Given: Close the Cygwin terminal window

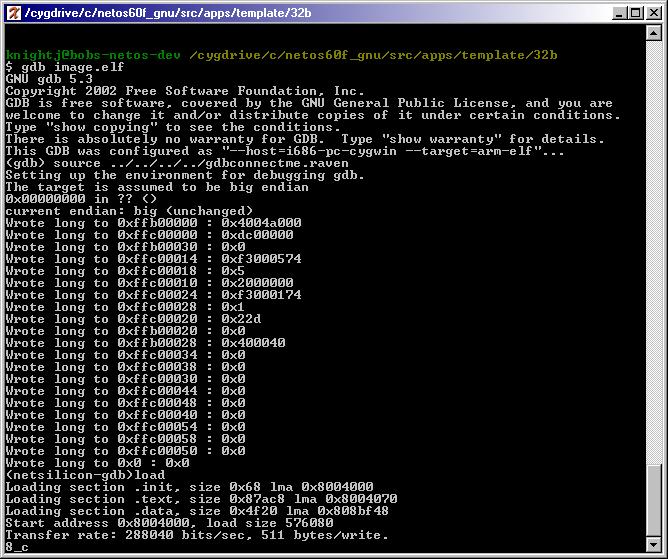Looking at the screenshot, I should pos(651,13).
